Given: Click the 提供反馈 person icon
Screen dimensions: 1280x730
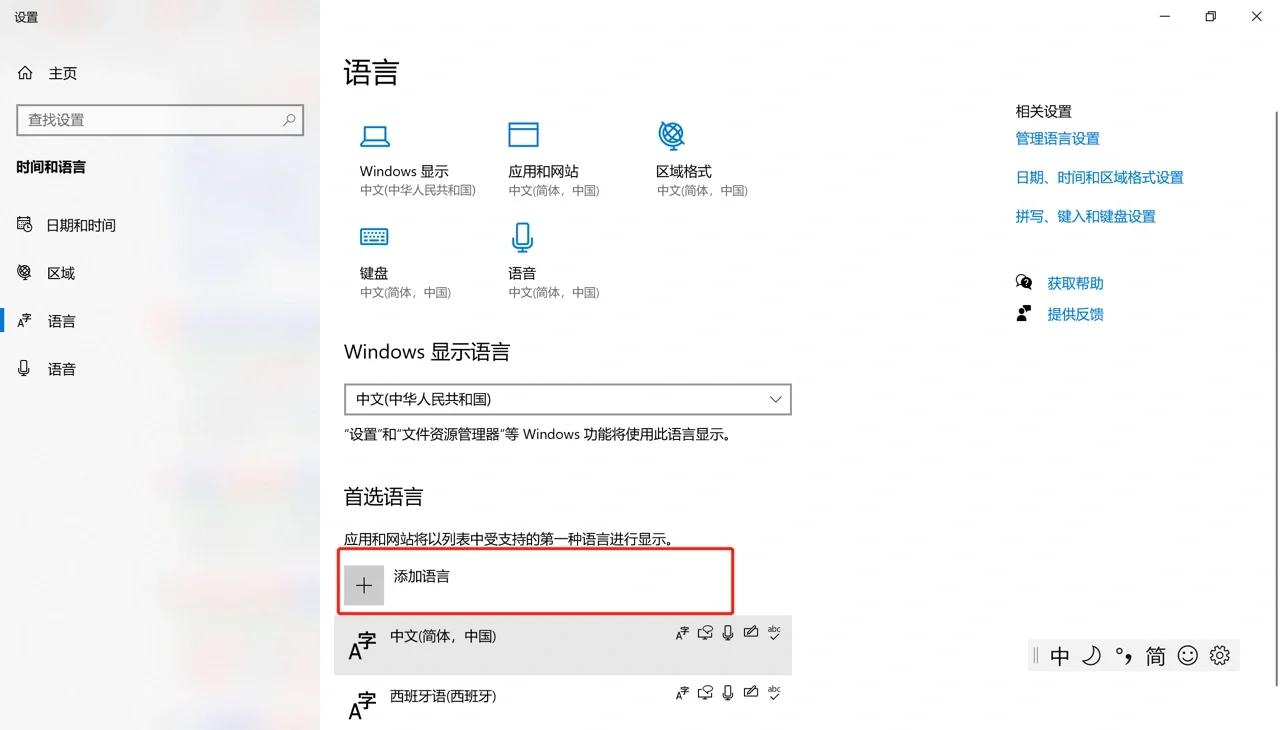Looking at the screenshot, I should coord(1024,313).
